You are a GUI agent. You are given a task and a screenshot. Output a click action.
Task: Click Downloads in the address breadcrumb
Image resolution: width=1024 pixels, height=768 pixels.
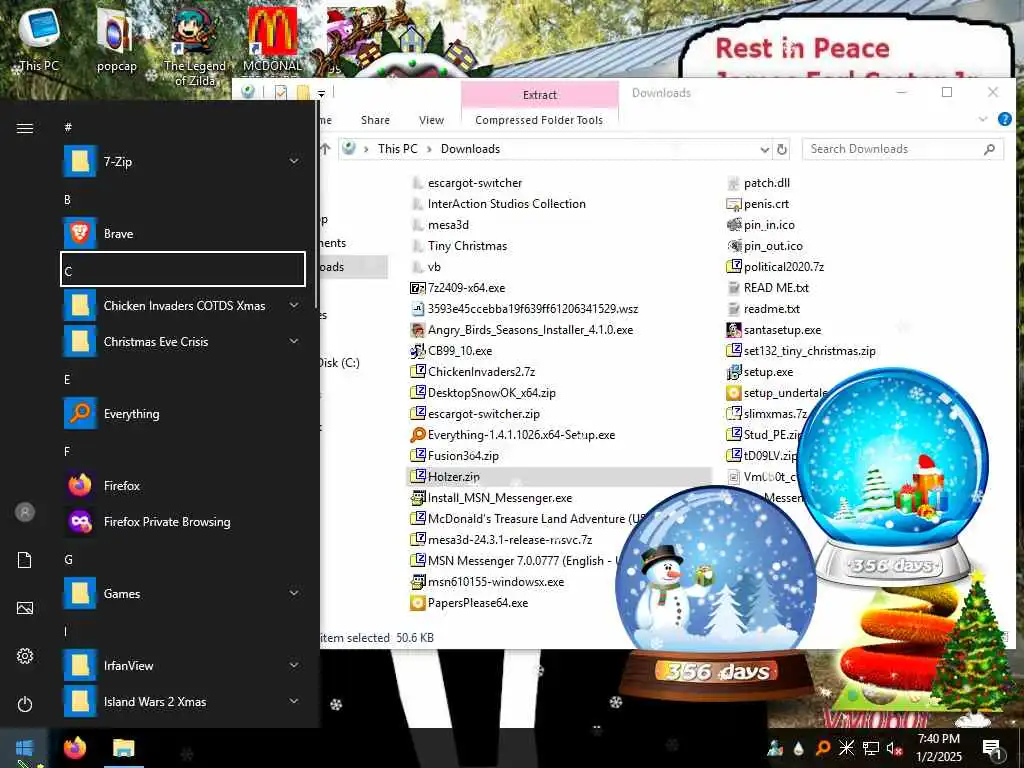470,149
